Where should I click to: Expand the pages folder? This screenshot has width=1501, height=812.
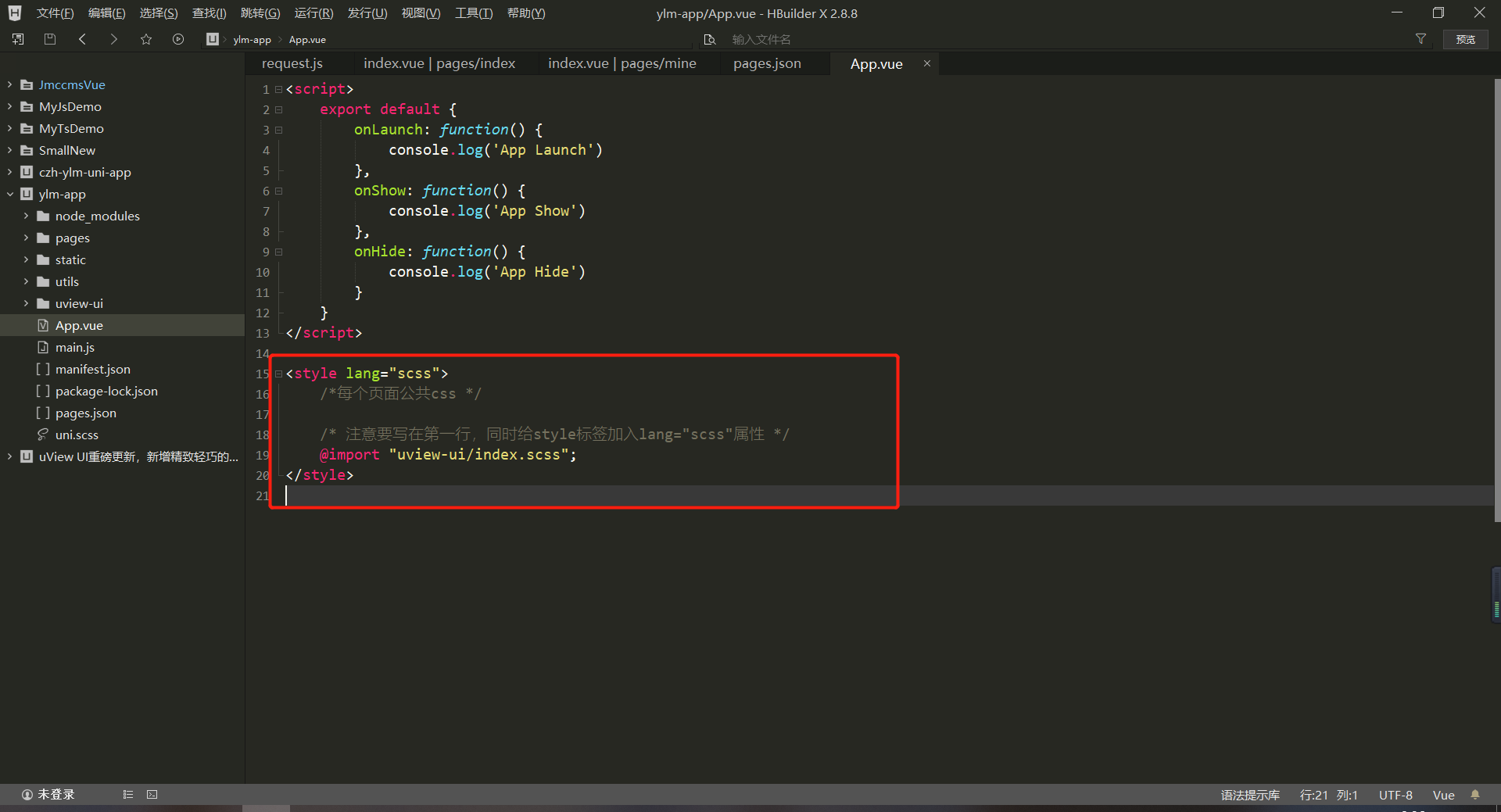(x=26, y=238)
